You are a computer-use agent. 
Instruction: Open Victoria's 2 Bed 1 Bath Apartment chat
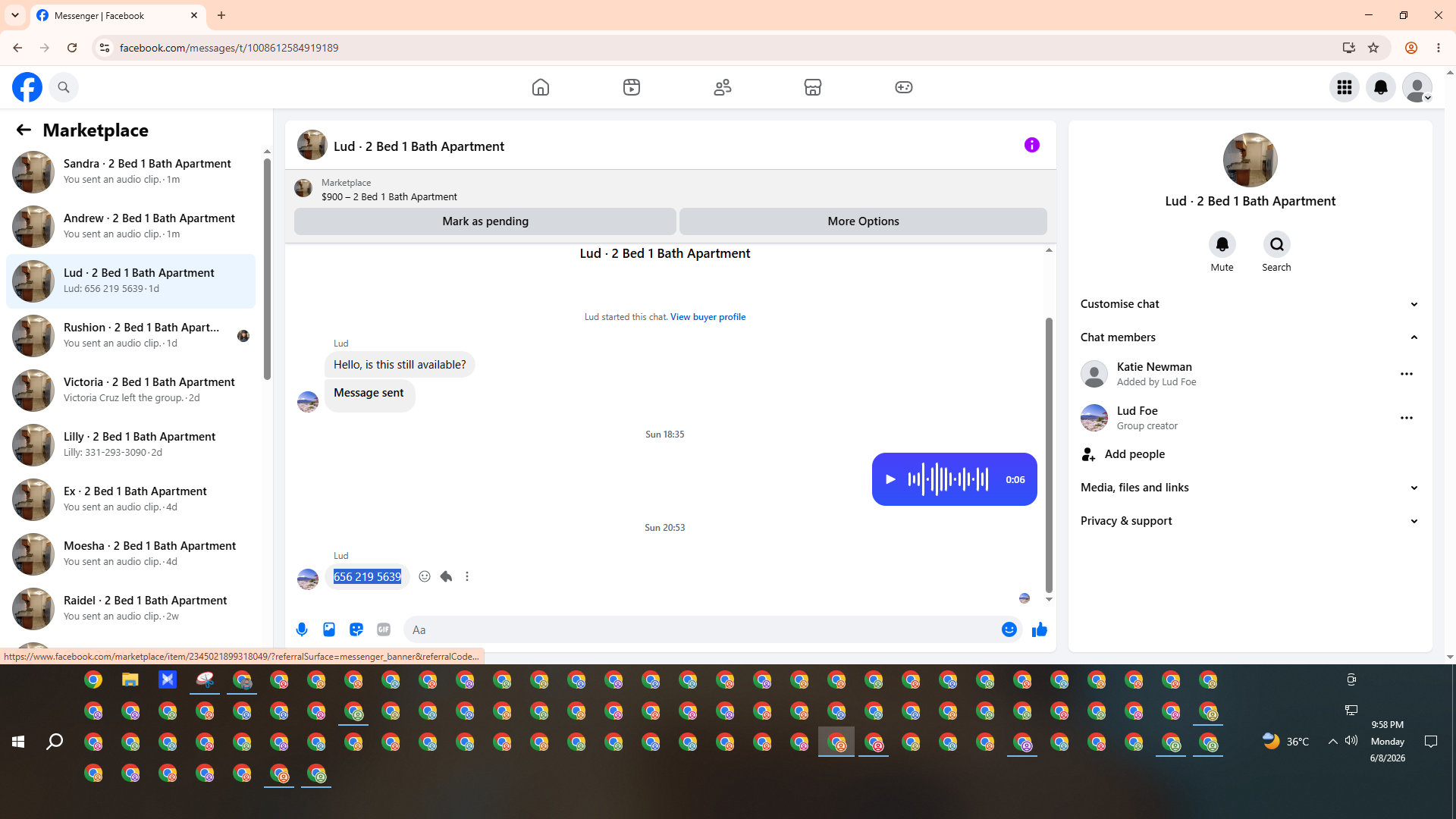(130, 390)
